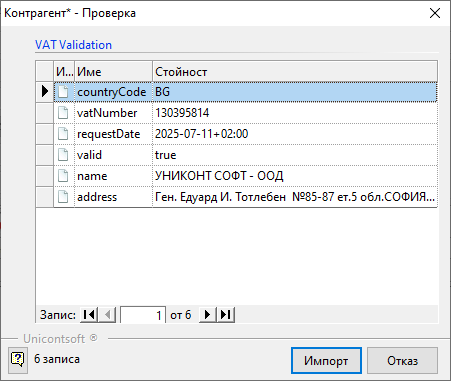Go to the previous record

coord(107,315)
